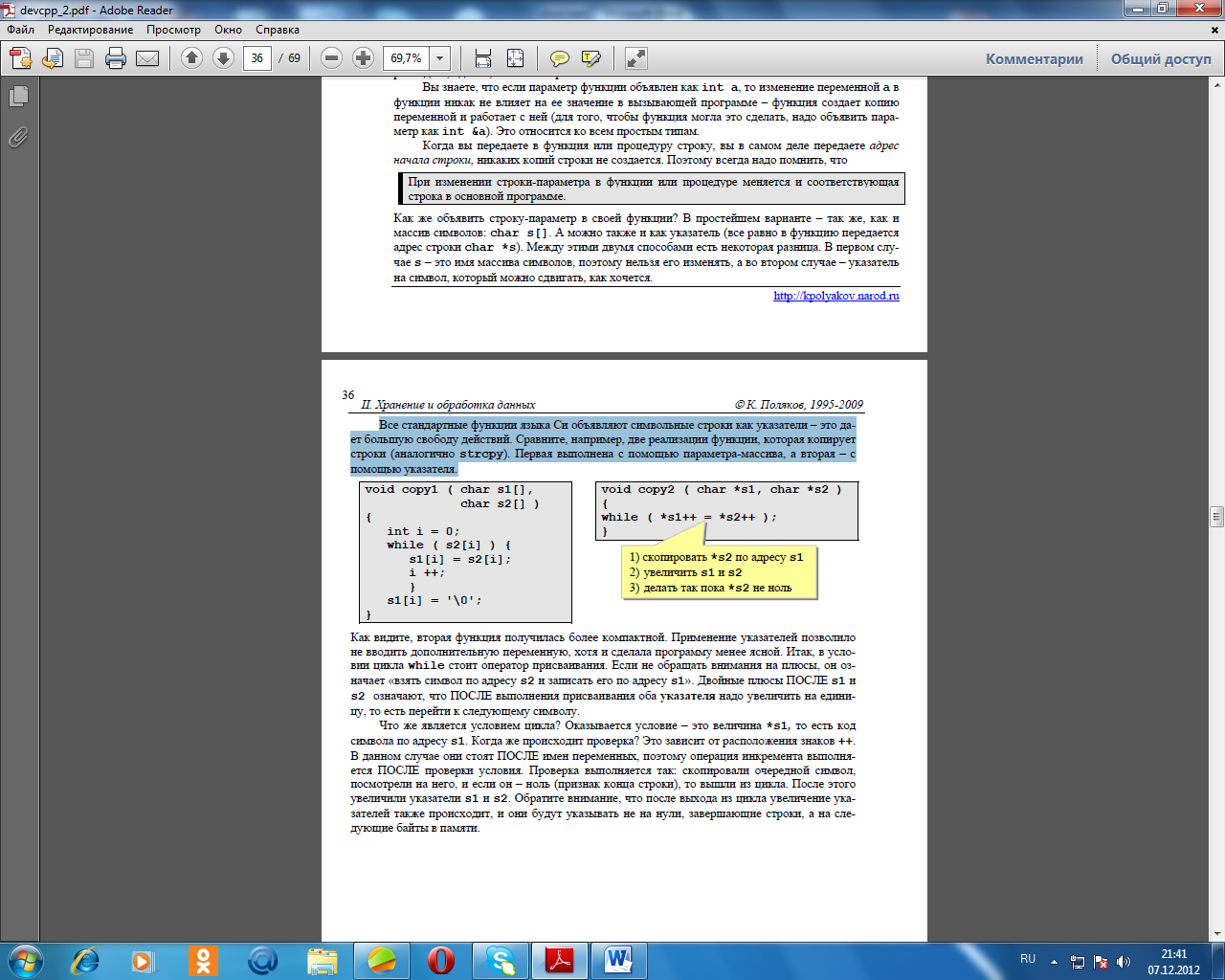Open the attachments paperclip panel

(x=18, y=138)
